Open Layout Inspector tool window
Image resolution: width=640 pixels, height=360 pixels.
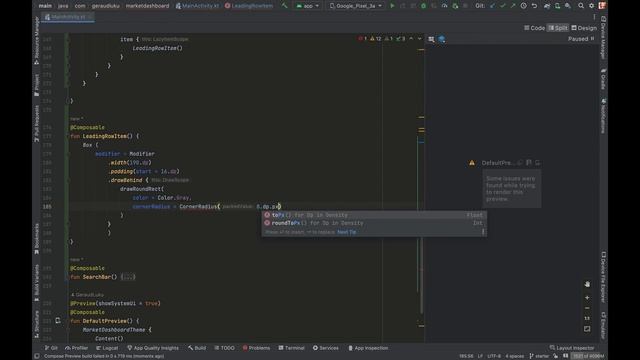571,348
